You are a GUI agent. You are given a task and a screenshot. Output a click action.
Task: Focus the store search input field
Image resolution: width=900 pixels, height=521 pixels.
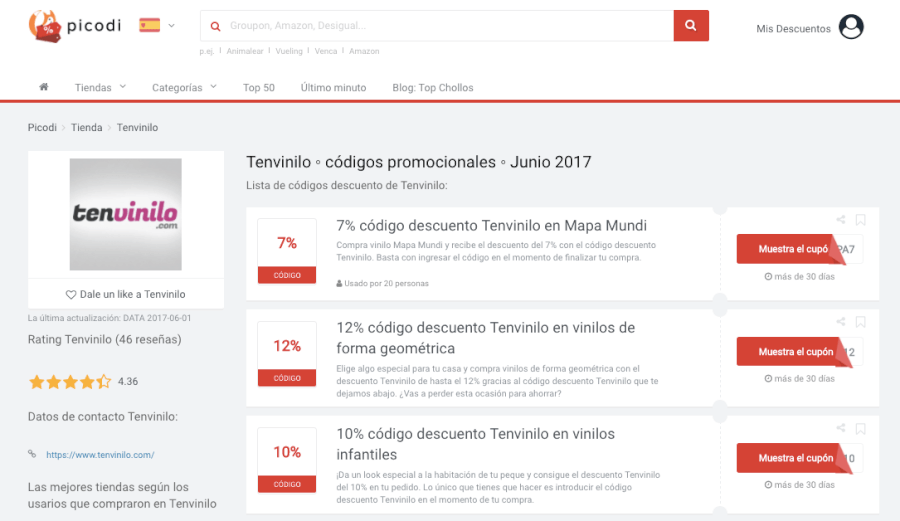click(x=437, y=25)
